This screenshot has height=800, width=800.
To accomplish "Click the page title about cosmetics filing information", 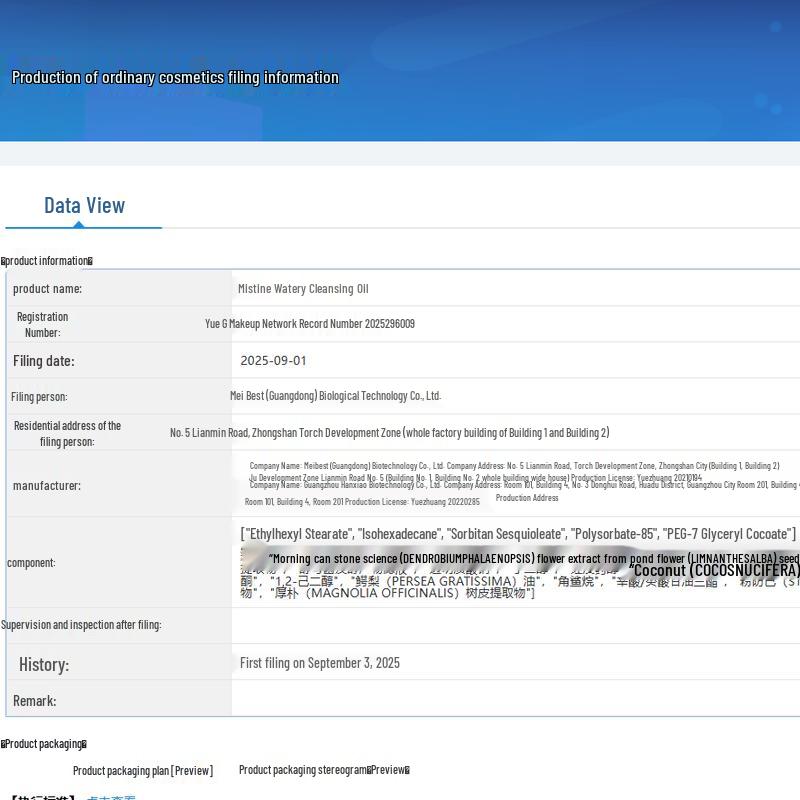I will pyautogui.click(x=175, y=77).
